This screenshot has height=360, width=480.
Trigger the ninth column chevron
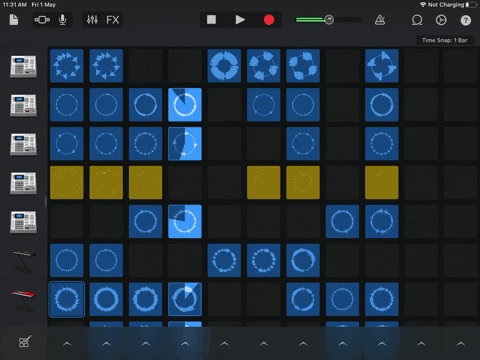tap(382, 344)
